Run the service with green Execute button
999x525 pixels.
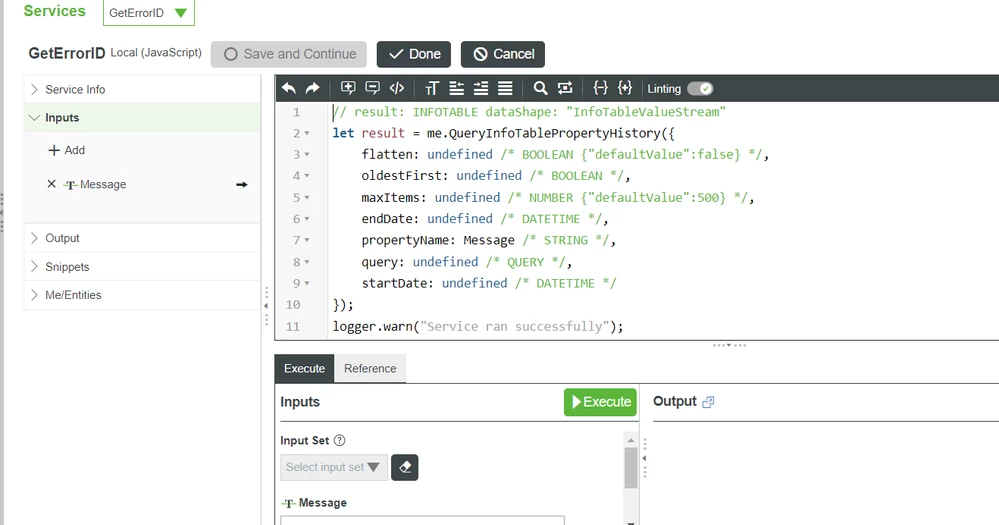(600, 402)
